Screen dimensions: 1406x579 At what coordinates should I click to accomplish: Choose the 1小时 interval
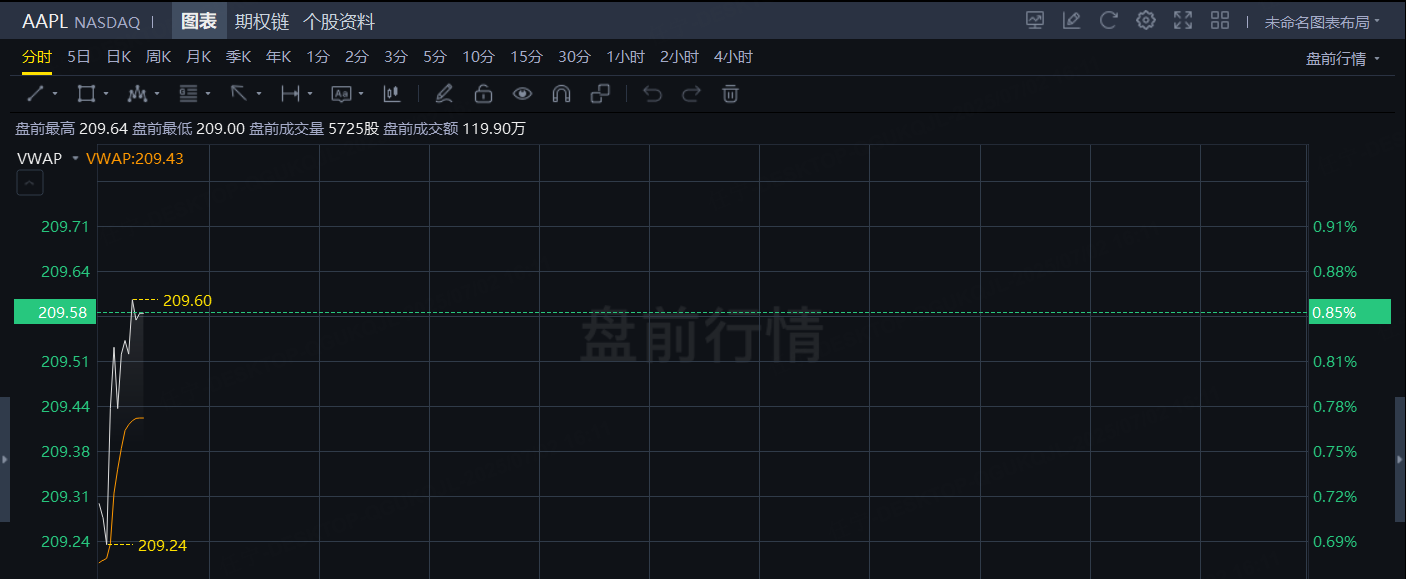626,57
